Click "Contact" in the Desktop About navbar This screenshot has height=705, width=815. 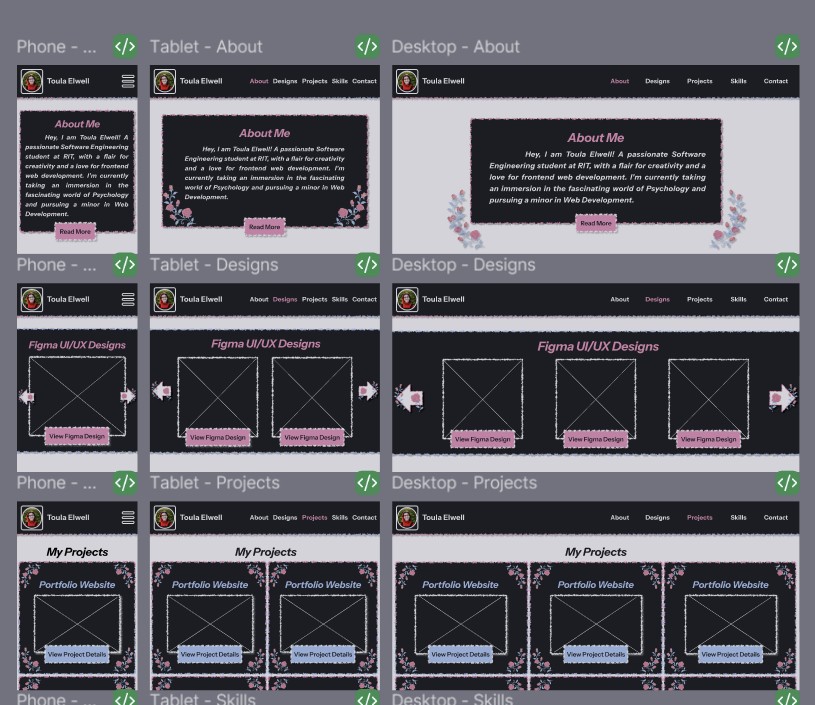tap(775, 81)
